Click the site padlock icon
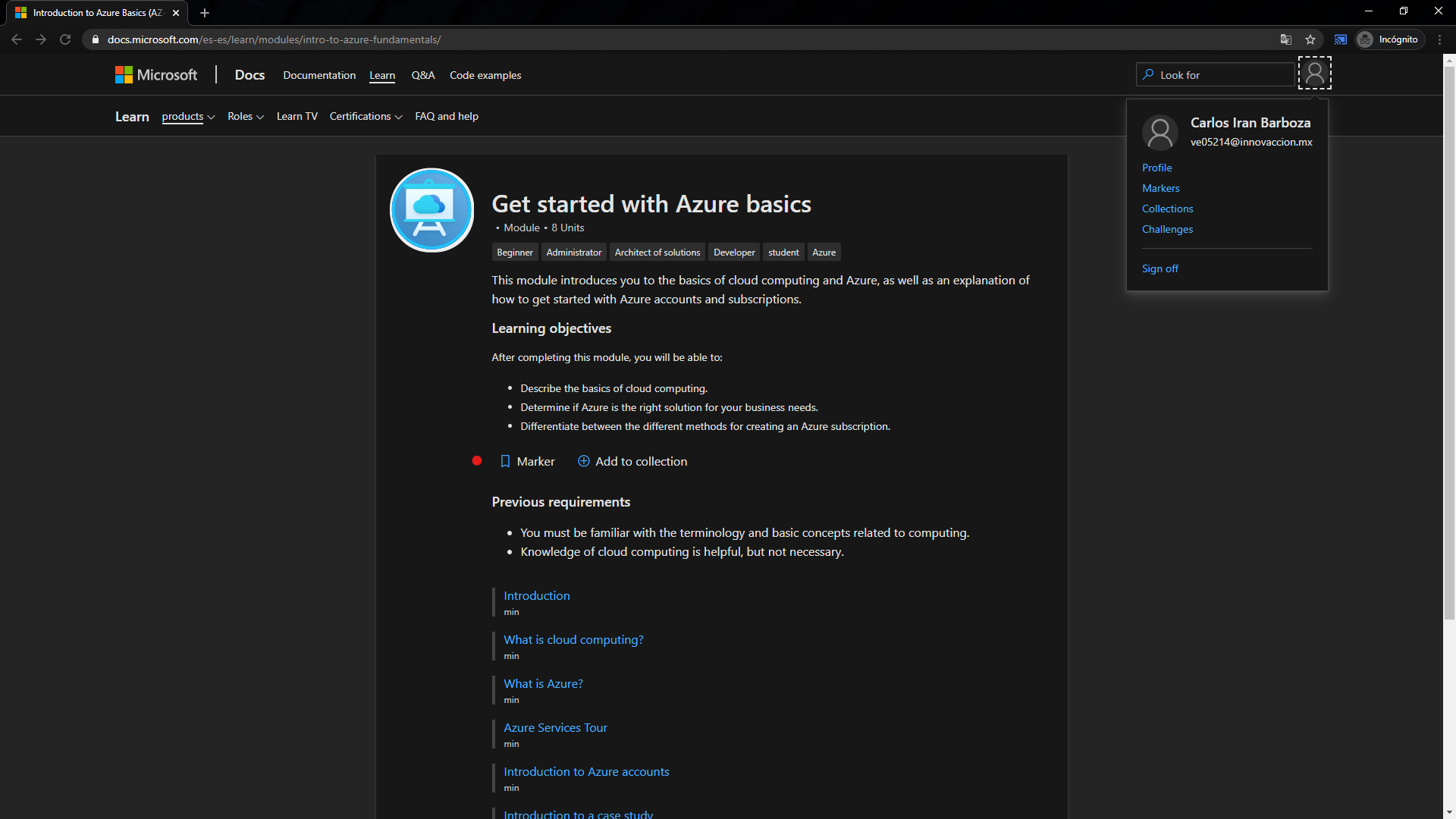1456x819 pixels. [x=95, y=39]
